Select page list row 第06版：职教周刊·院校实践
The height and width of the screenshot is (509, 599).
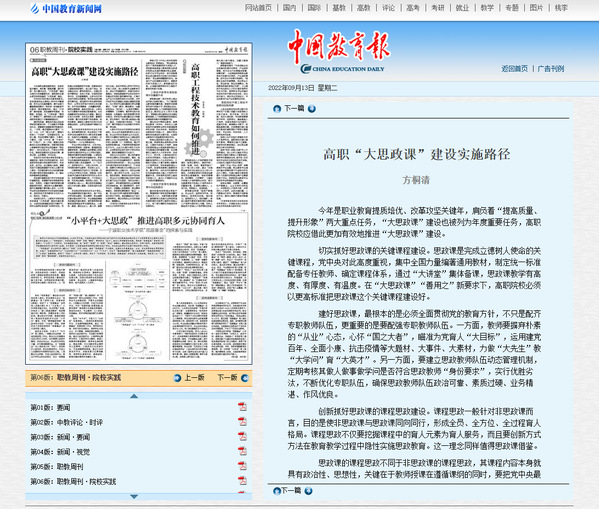pos(73,481)
